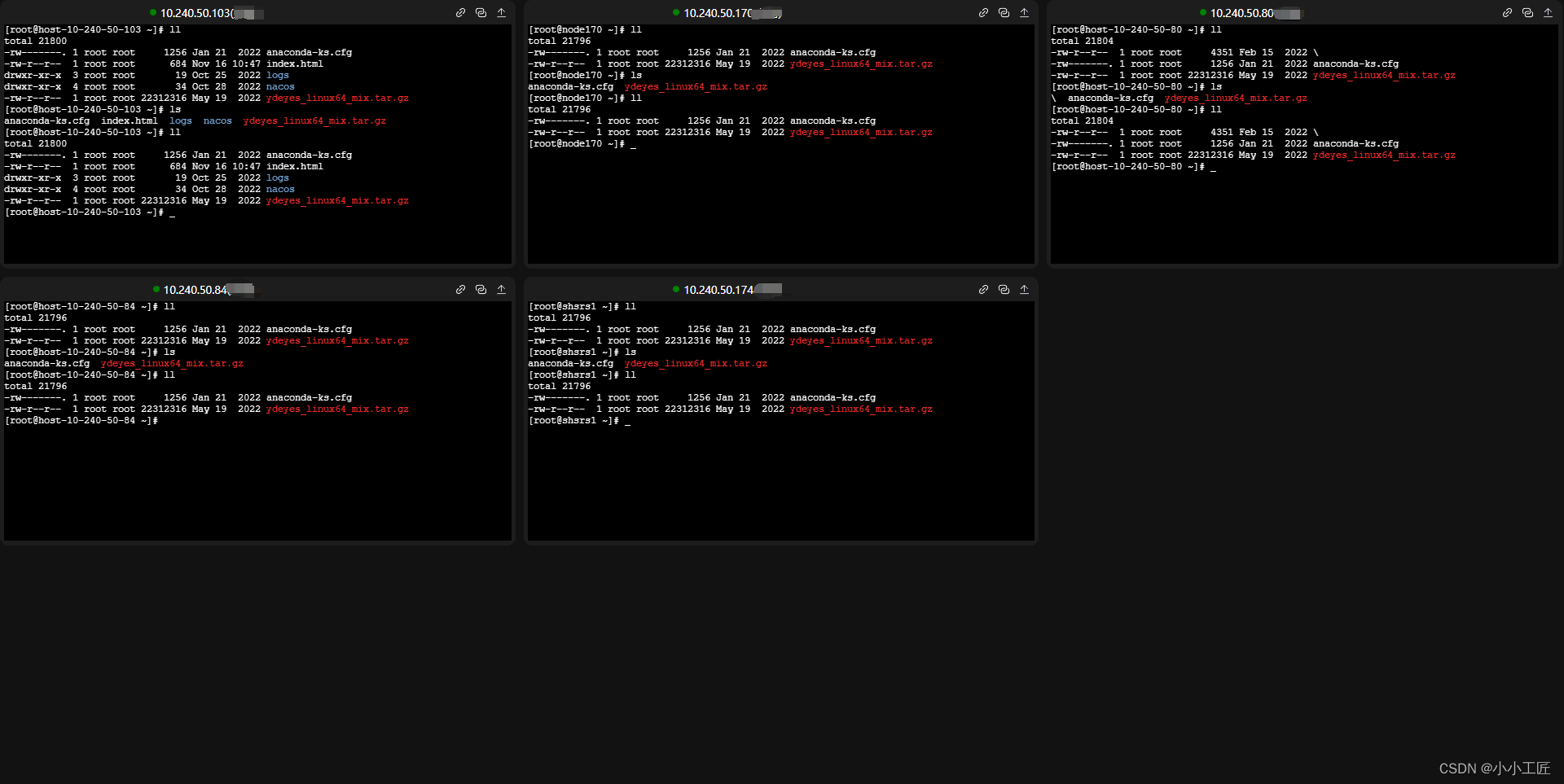Click red ydeyes_linux64_mix.tar.gz in host-80 ls output
The height and width of the screenshot is (784, 1564).
(x=1236, y=99)
